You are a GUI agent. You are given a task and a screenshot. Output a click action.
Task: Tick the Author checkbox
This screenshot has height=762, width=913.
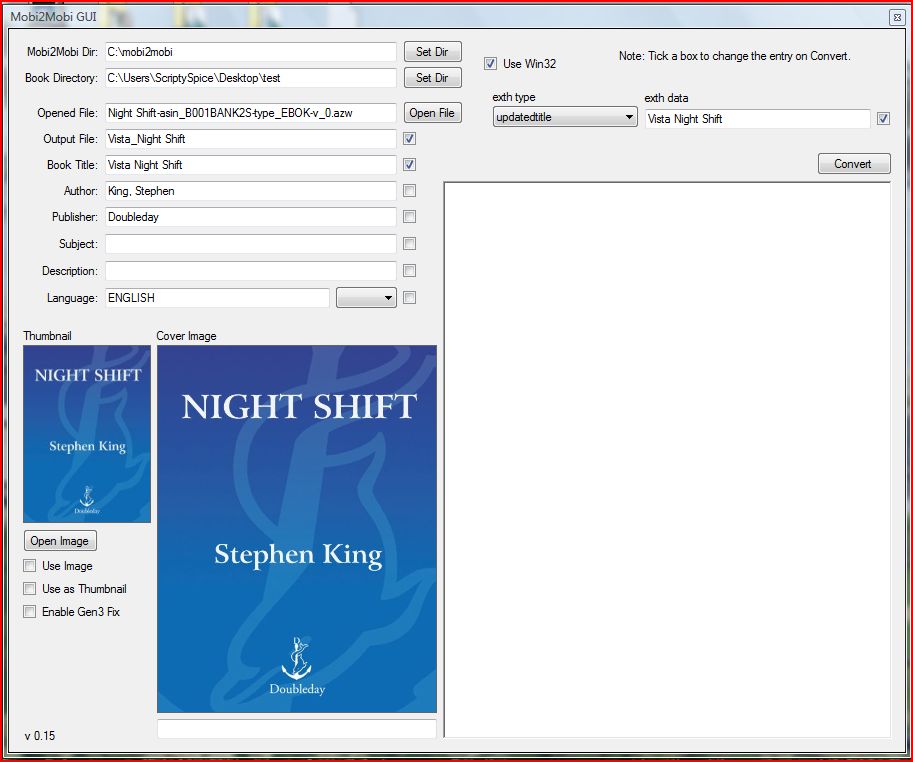pyautogui.click(x=409, y=190)
